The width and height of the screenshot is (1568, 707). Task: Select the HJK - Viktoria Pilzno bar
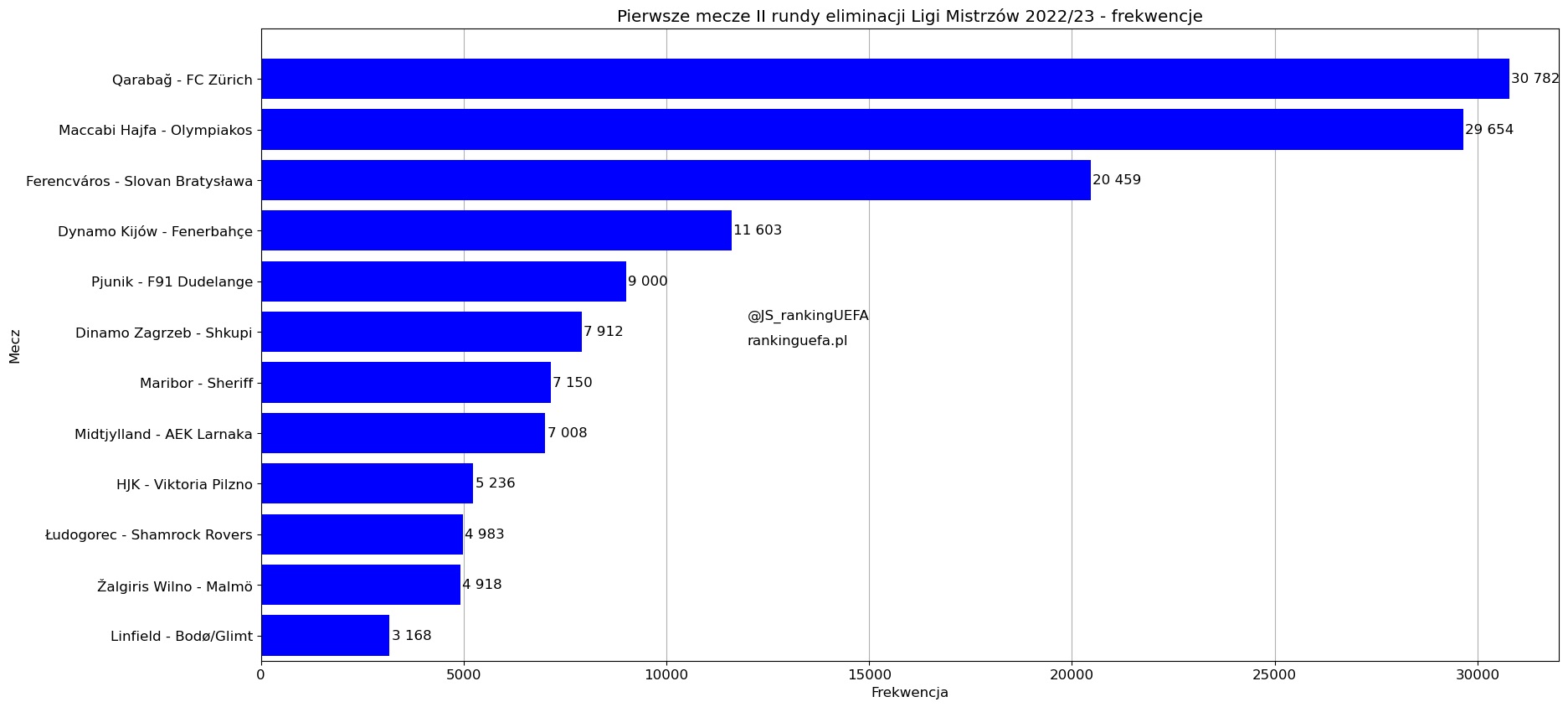tap(368, 483)
